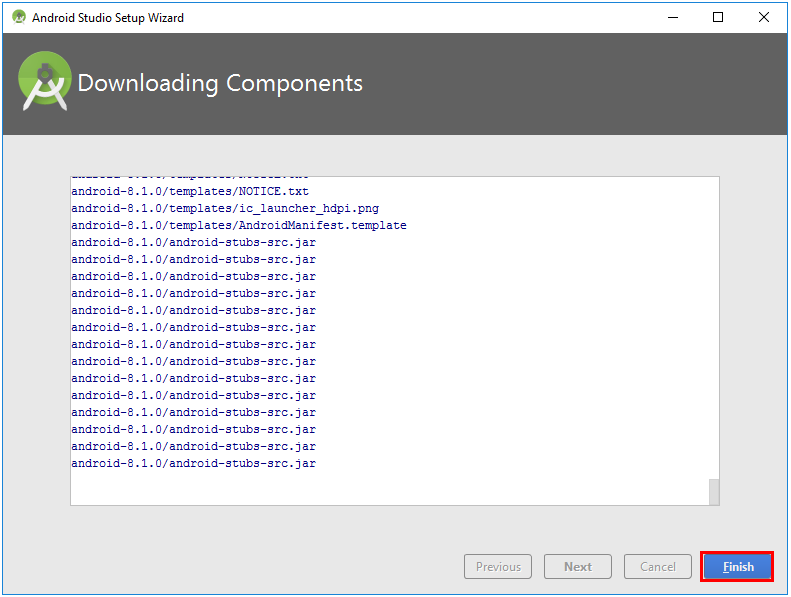Select the AndroidManifest.template log line

tap(239, 225)
